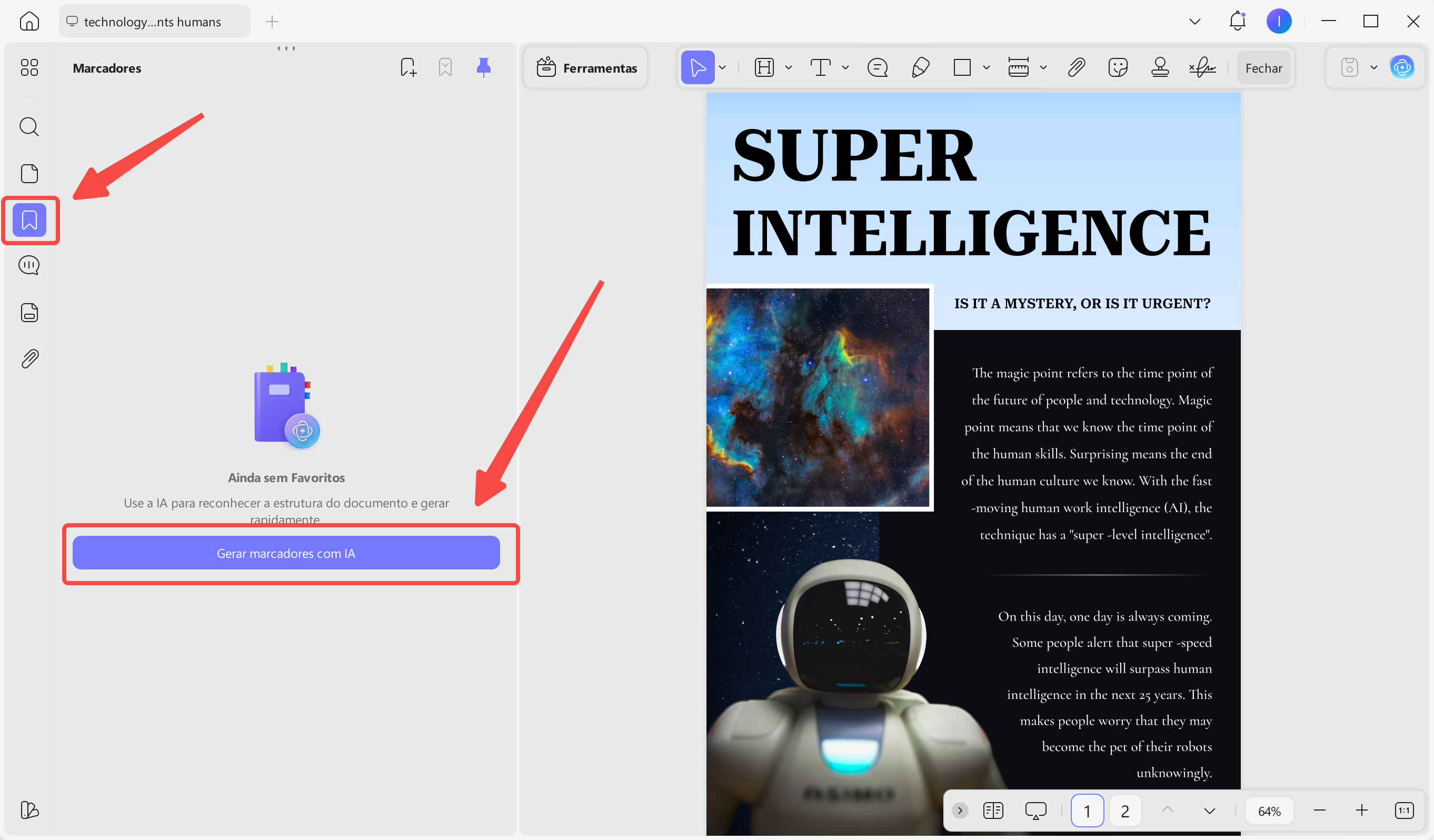1434x840 pixels.
Task: Increase zoom with the plus control
Action: coord(1362,811)
